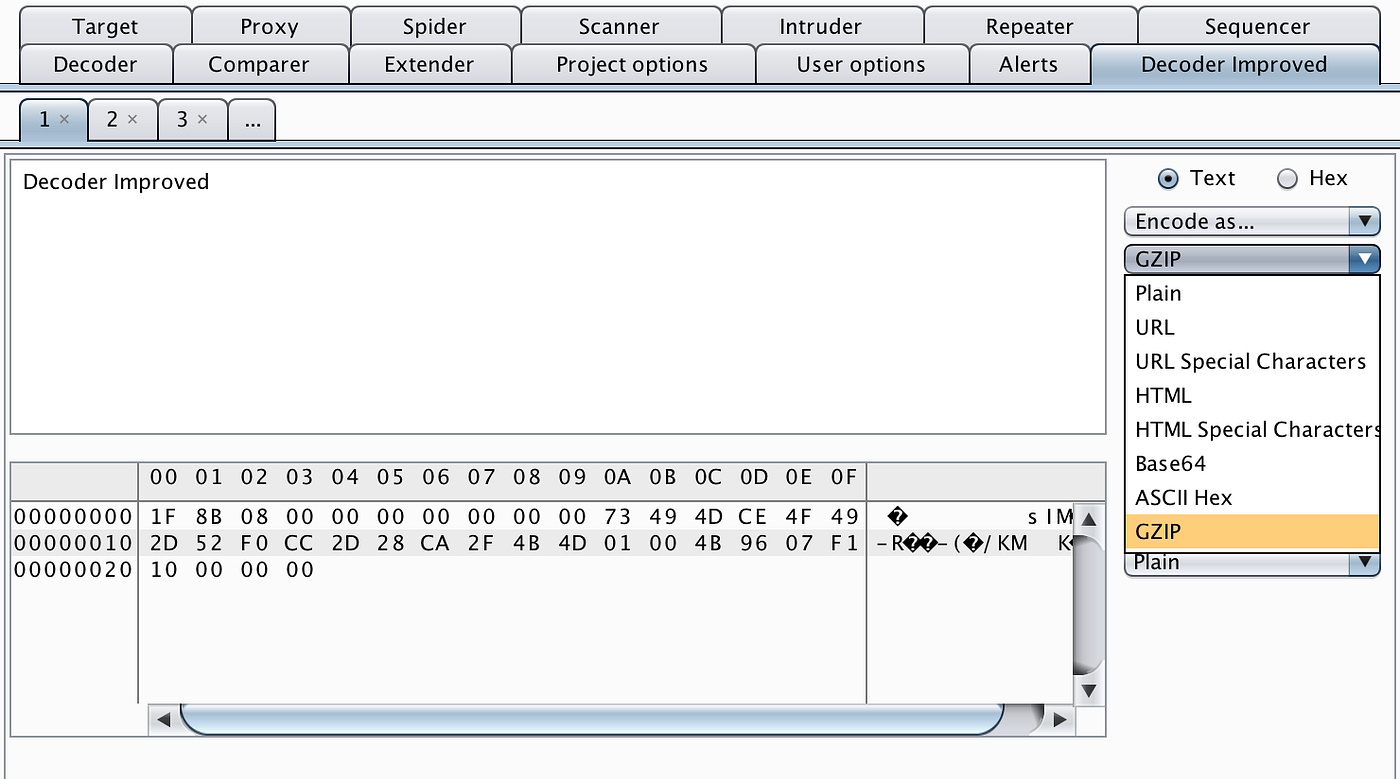Open a new tab with the ... tab
Viewport: 1400px width, 779px height.
tap(252, 120)
